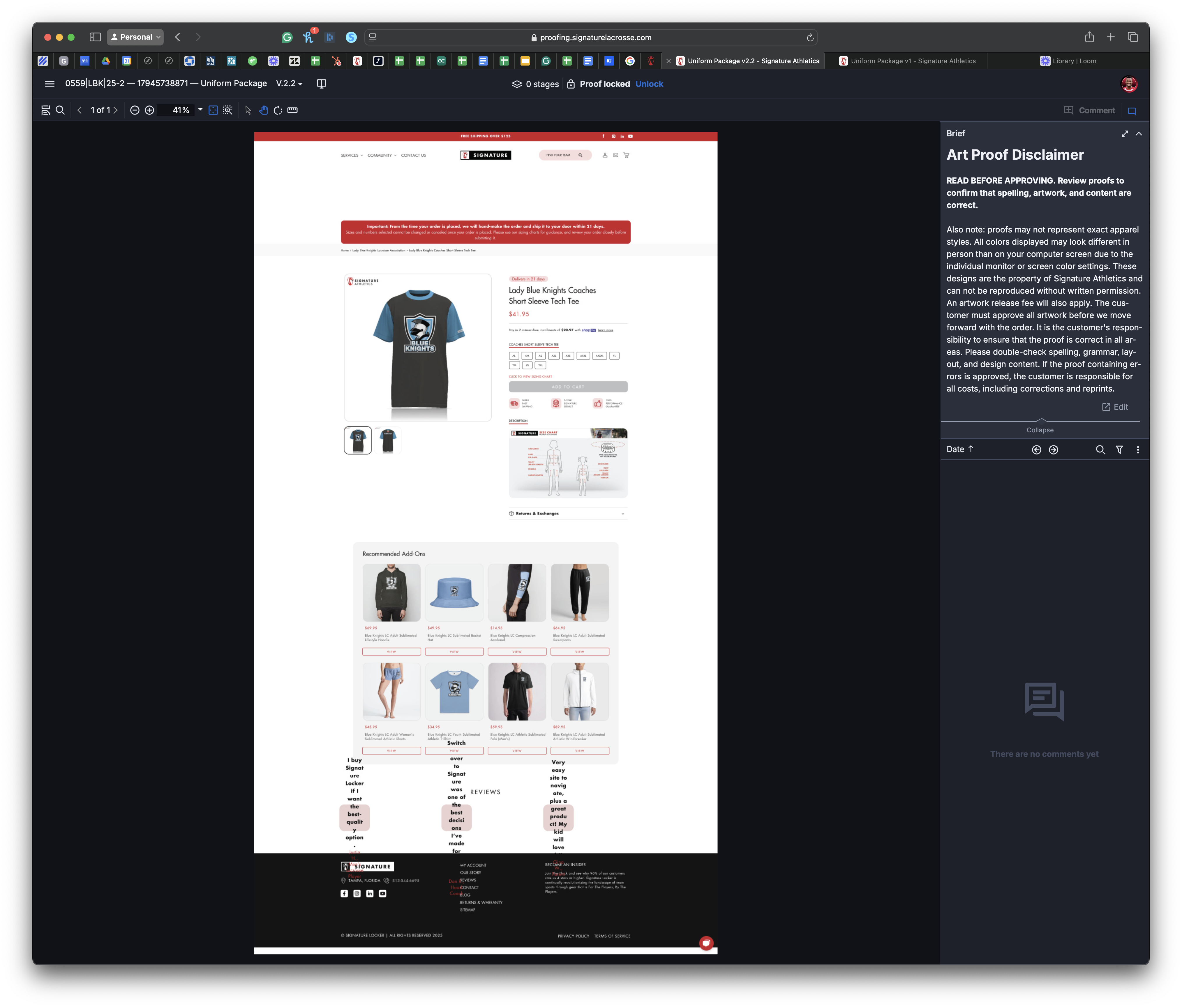Click the Unlock link
This screenshot has height=1008, width=1182.
649,84
